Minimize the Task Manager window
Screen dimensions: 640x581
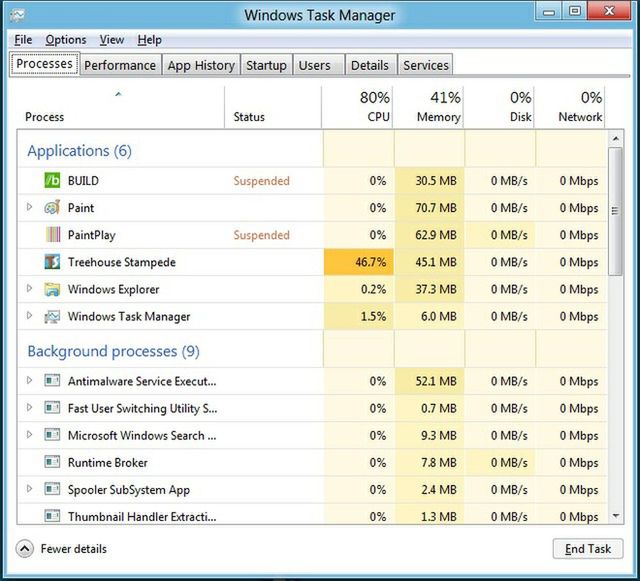pos(549,11)
